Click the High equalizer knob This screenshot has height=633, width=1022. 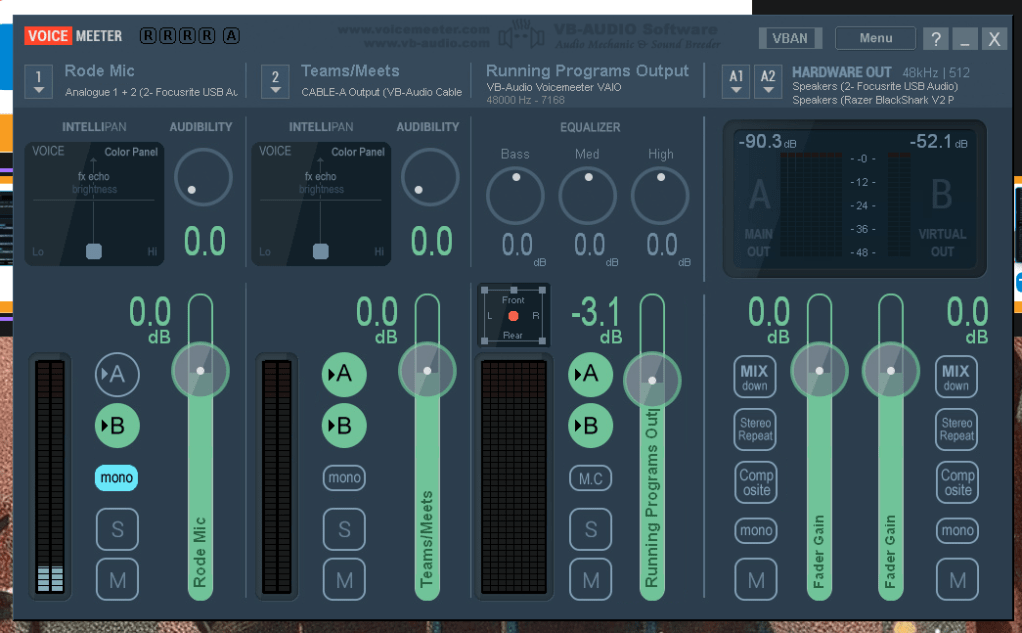click(x=660, y=196)
